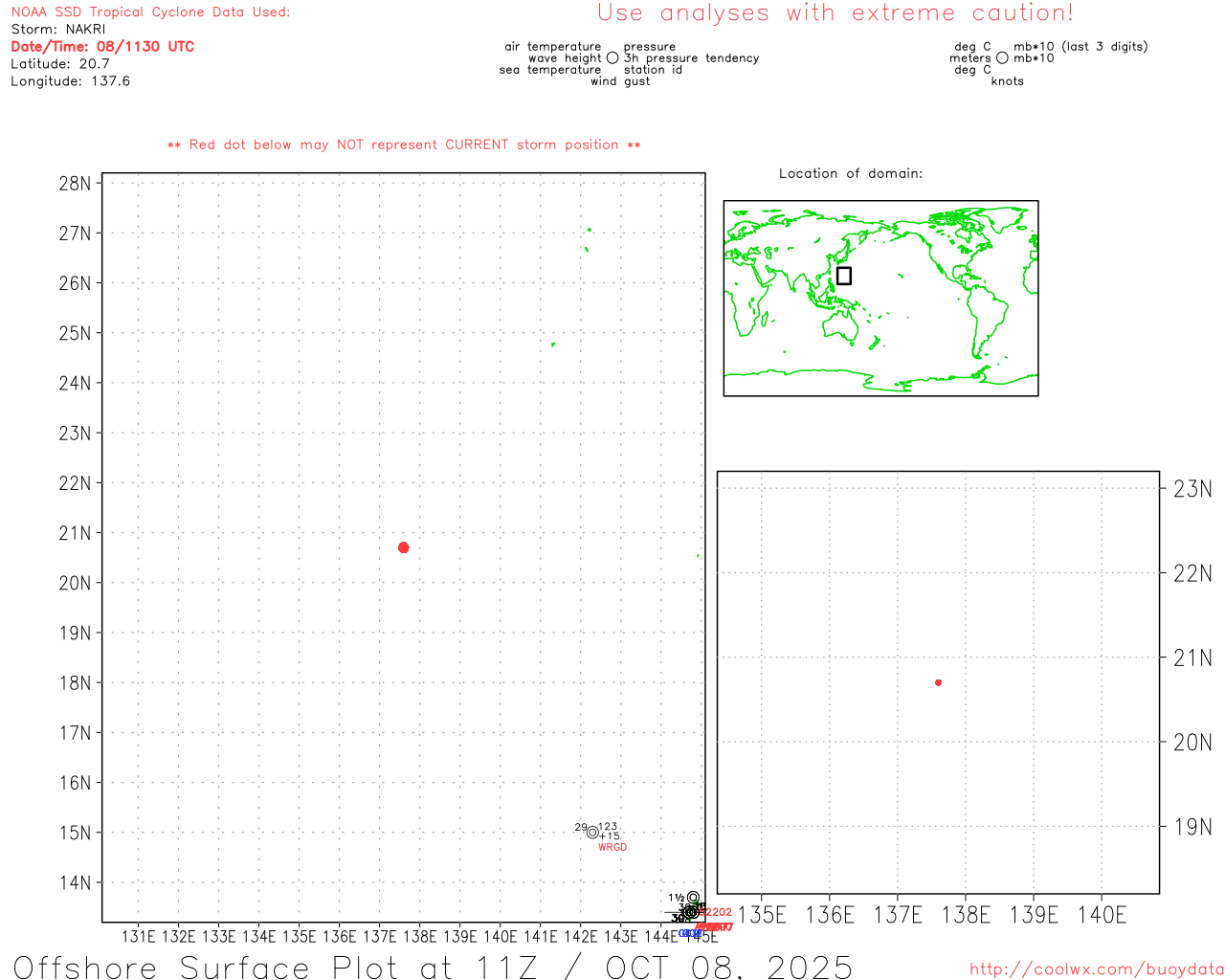This screenshot has height=980, width=1225.
Task: Click the '29' air temperature value near WRGD
Action: coord(581,827)
